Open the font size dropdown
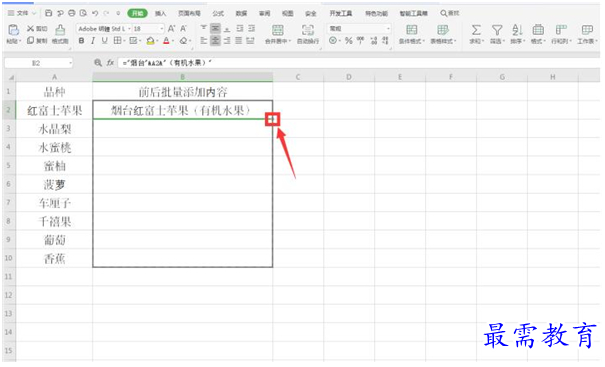 tap(161, 29)
